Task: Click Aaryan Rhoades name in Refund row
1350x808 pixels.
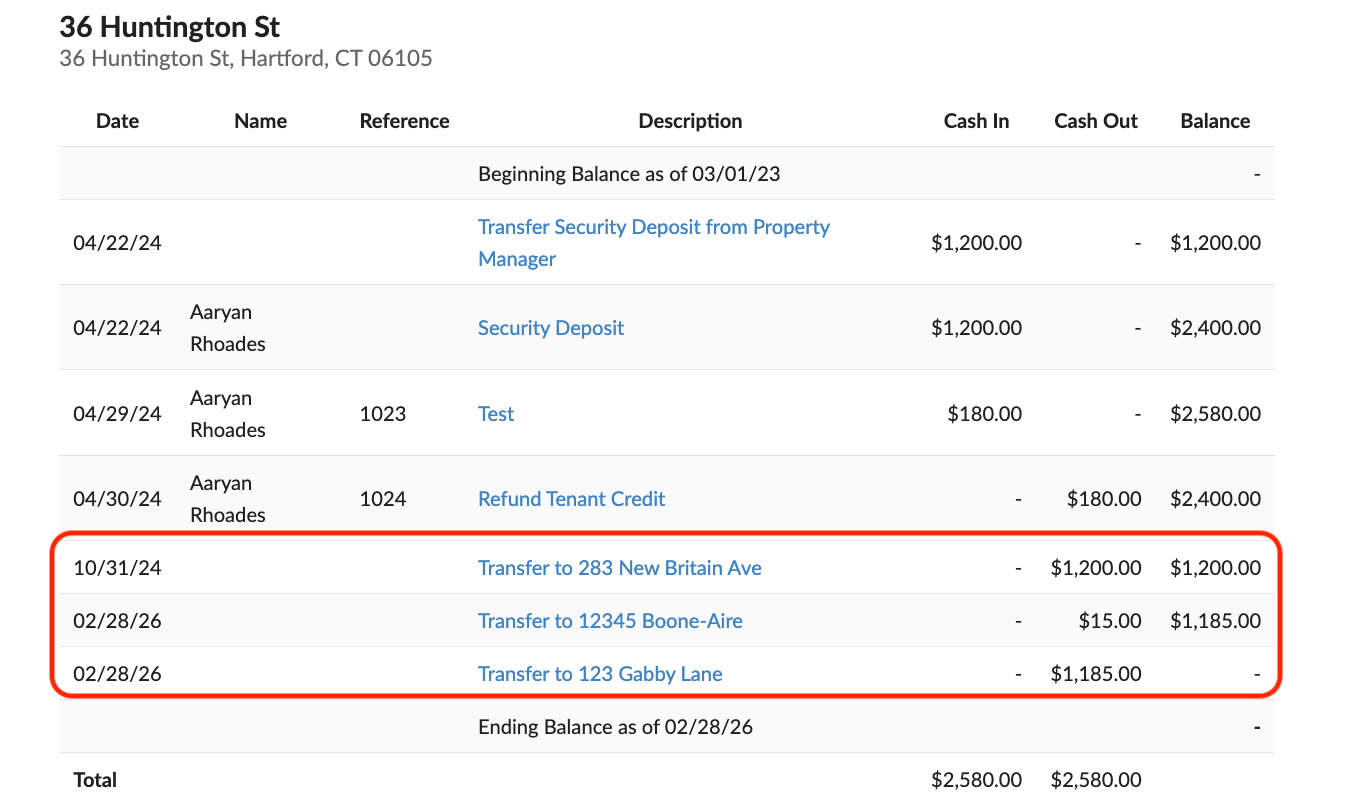Action: pos(228,499)
